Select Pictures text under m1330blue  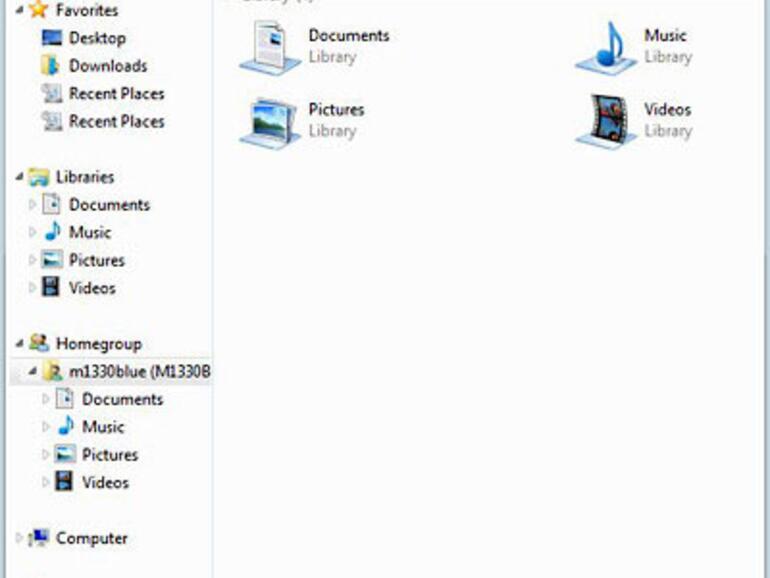(x=110, y=454)
